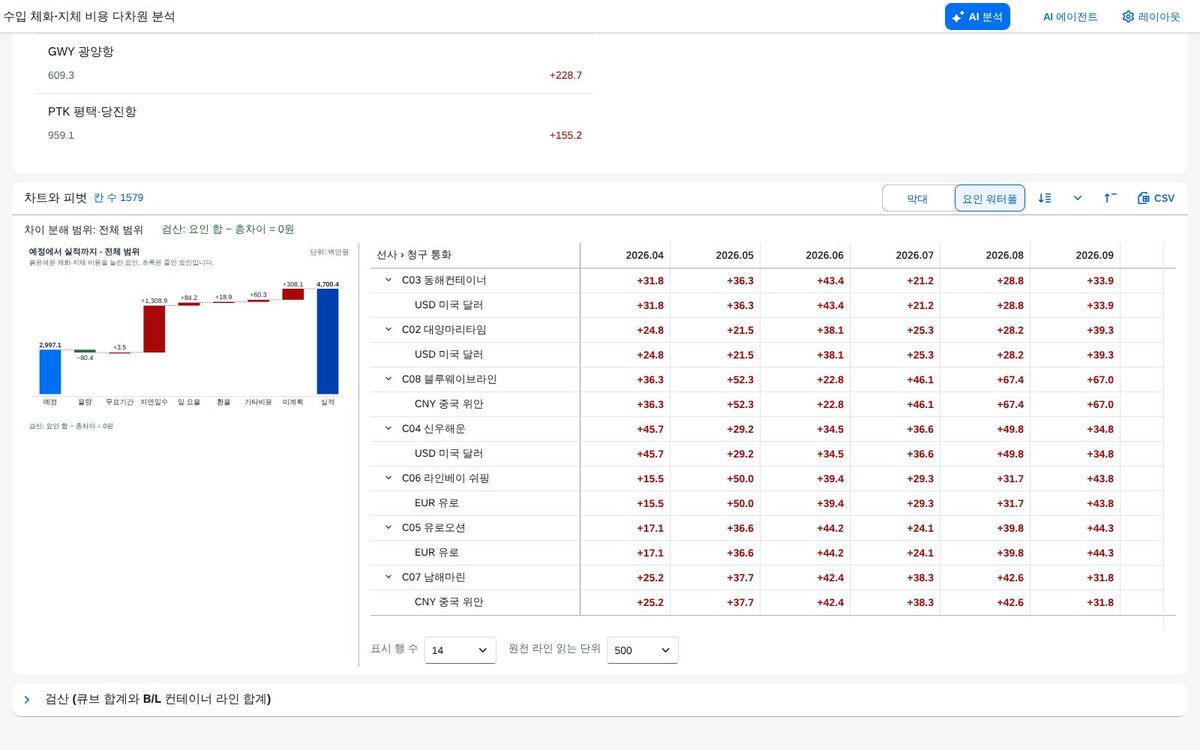Switch chart to 요인 워터폴 view
This screenshot has width=1200, height=750.
(x=989, y=199)
